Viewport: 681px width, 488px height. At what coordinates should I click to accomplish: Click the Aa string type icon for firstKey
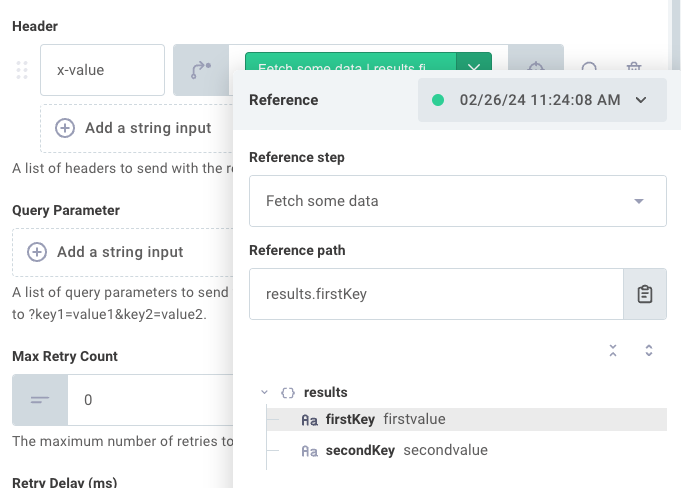point(310,420)
